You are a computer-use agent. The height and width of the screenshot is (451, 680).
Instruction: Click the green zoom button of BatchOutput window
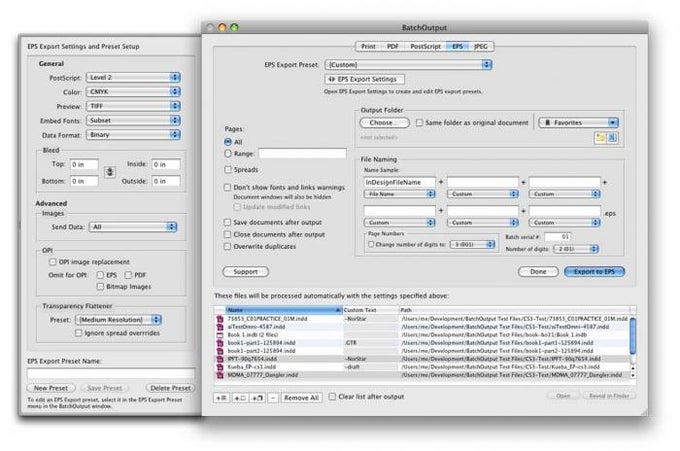click(234, 27)
